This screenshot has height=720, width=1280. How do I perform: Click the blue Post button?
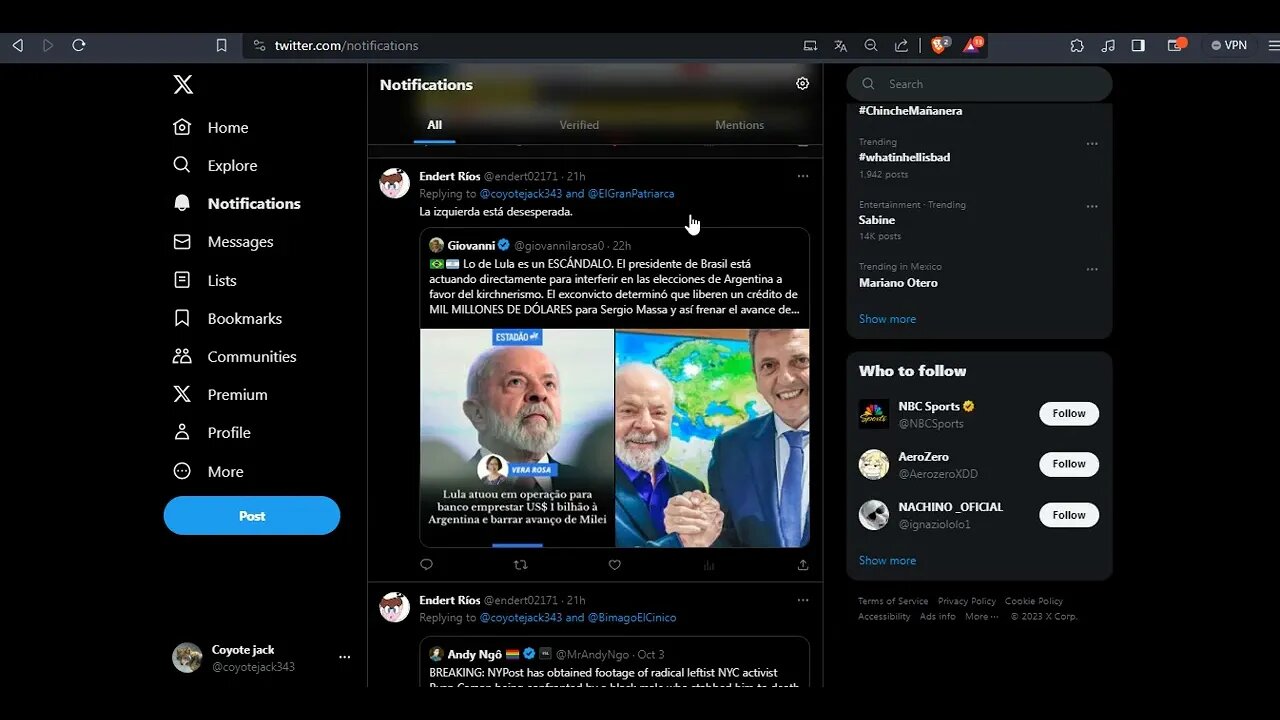(x=252, y=516)
